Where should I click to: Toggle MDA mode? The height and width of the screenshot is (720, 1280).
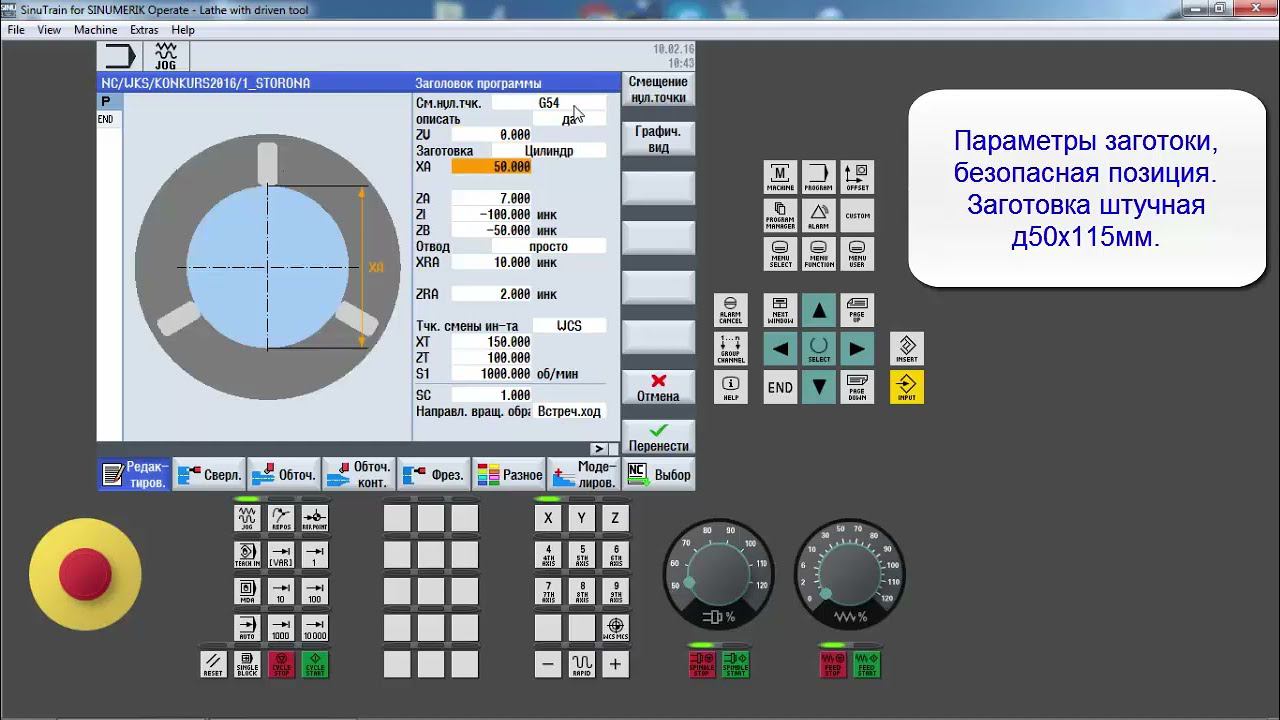pos(247,591)
